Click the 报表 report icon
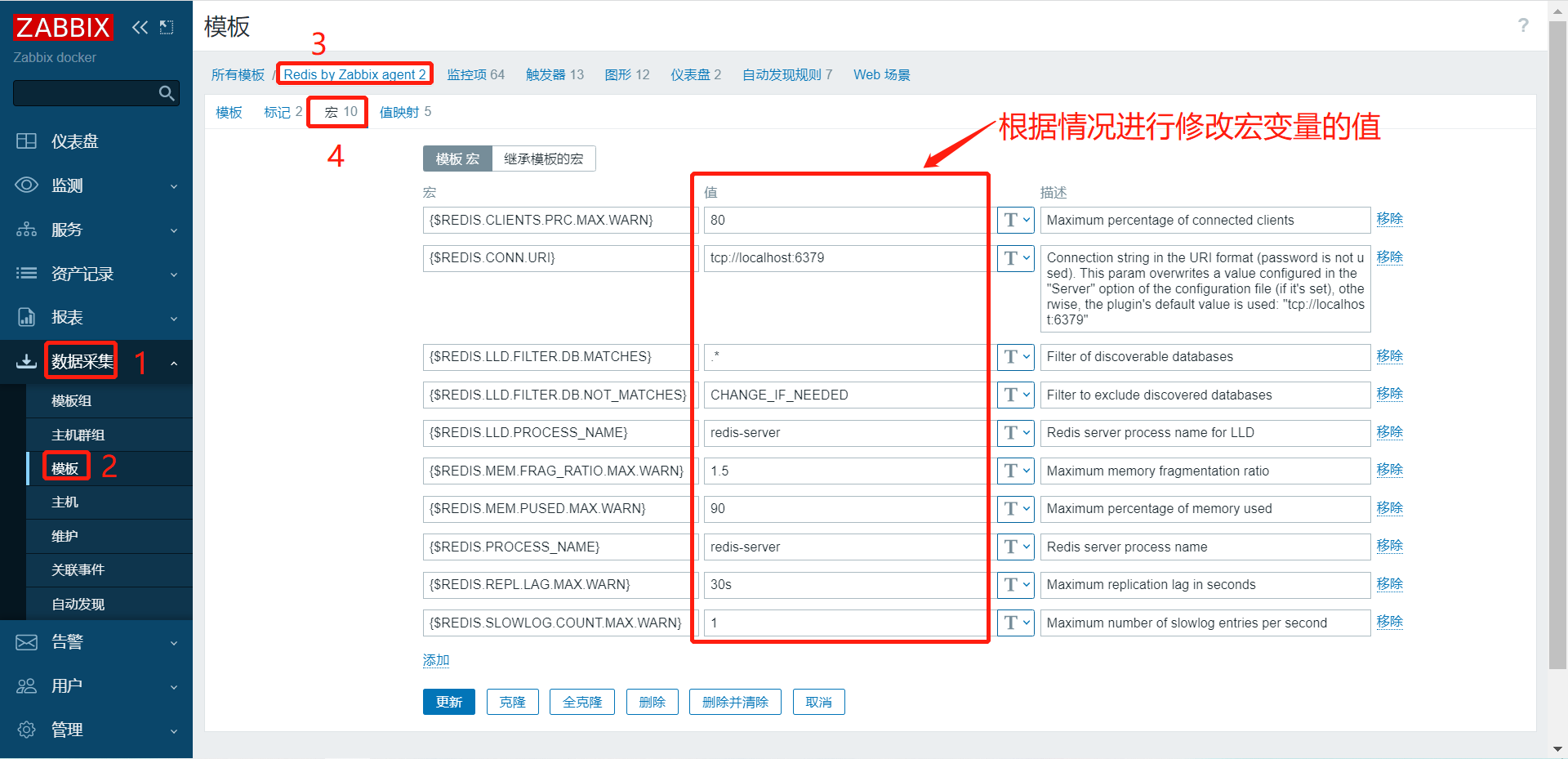Viewport: 1568px width, 759px height. (26, 317)
